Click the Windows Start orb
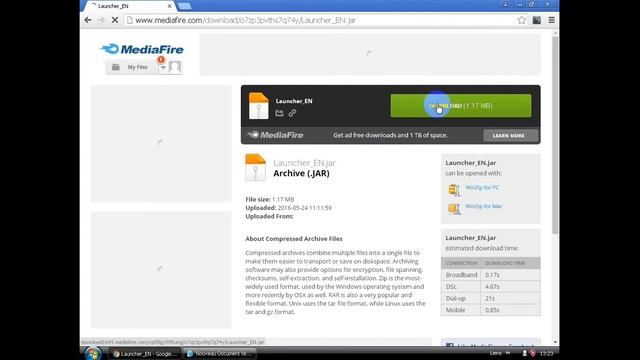Image resolution: width=640 pixels, height=360 pixels. point(93,353)
